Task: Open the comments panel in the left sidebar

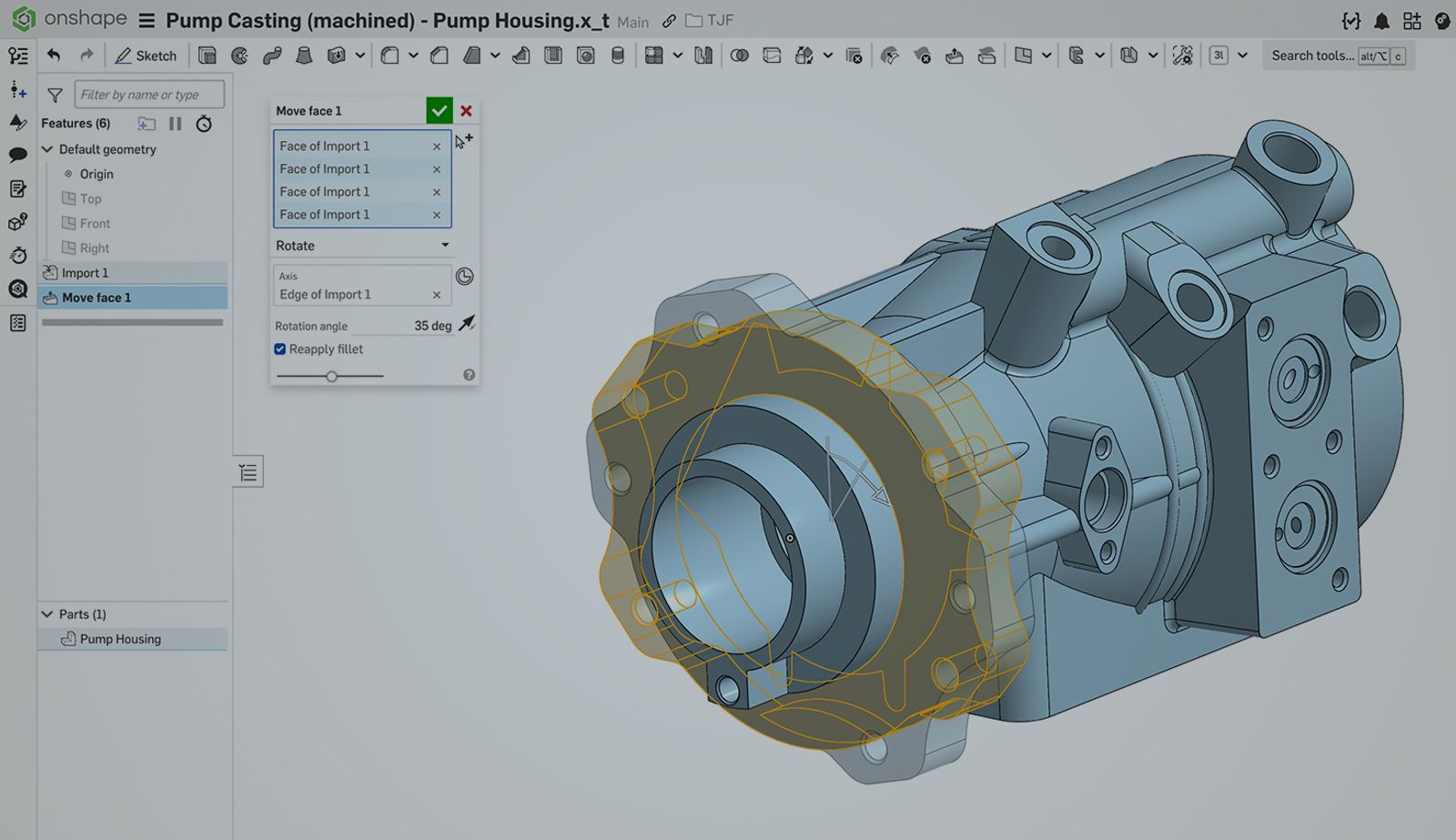Action: (x=17, y=156)
